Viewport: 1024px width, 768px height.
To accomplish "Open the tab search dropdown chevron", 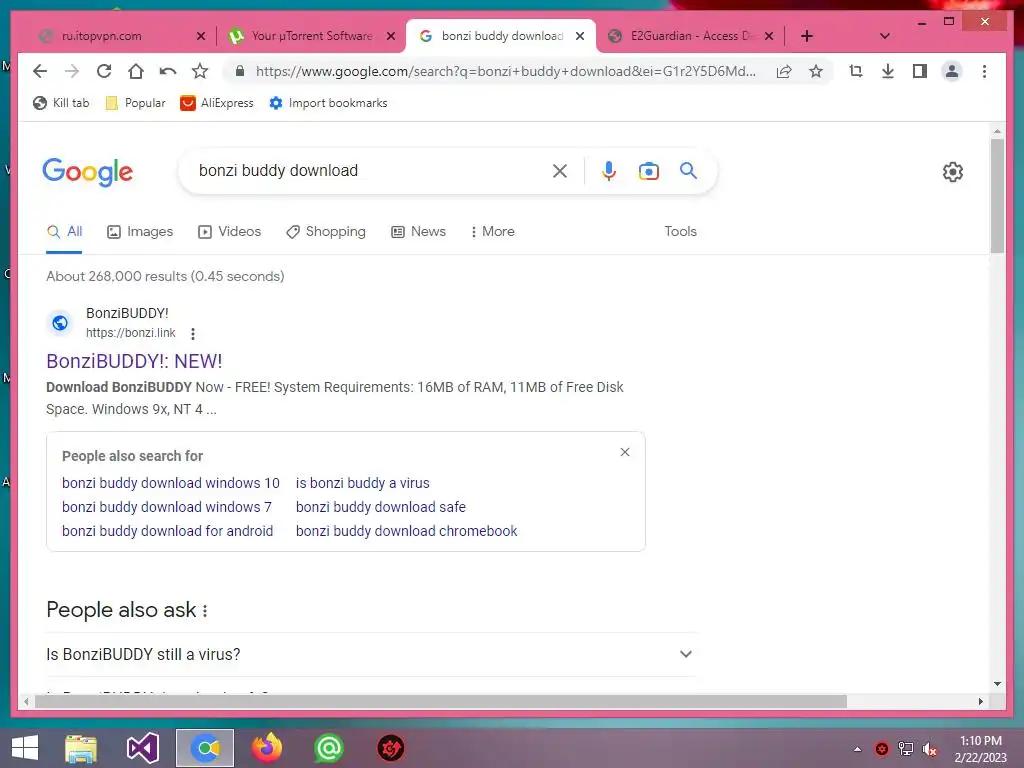I will point(885,36).
